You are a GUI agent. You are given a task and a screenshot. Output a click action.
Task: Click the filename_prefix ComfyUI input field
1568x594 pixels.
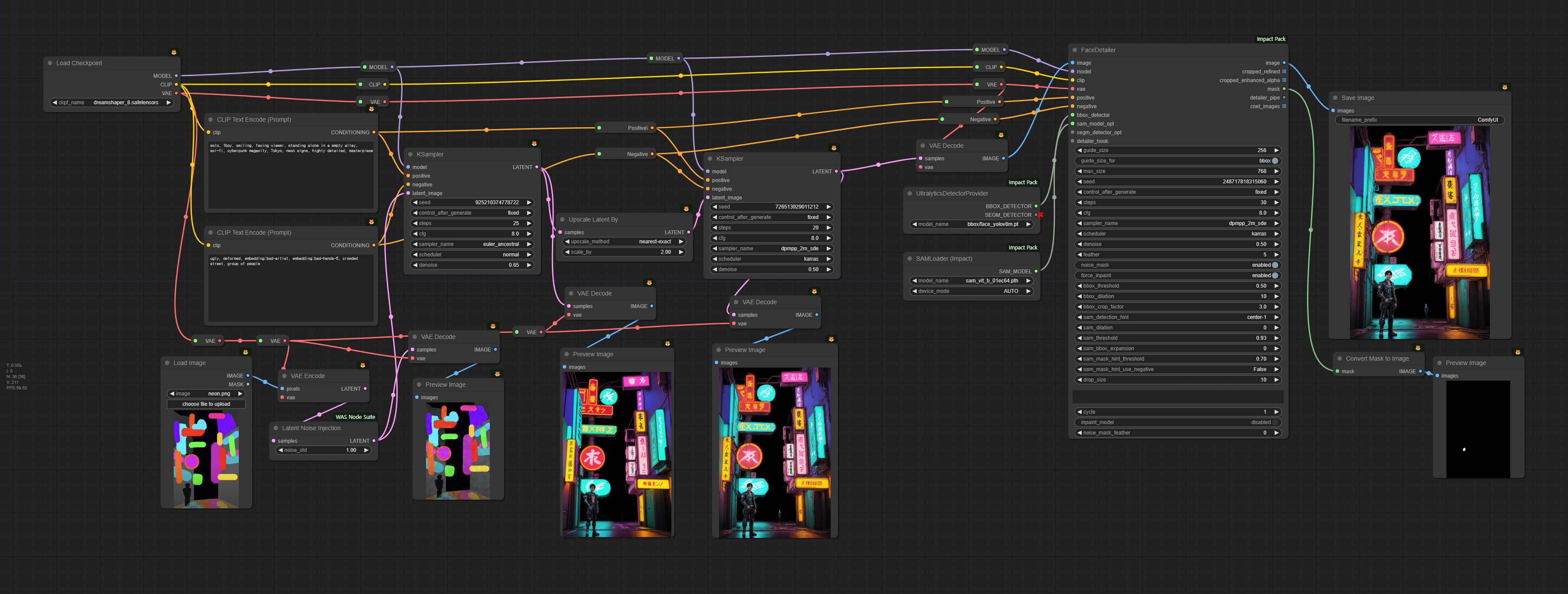(1419, 120)
